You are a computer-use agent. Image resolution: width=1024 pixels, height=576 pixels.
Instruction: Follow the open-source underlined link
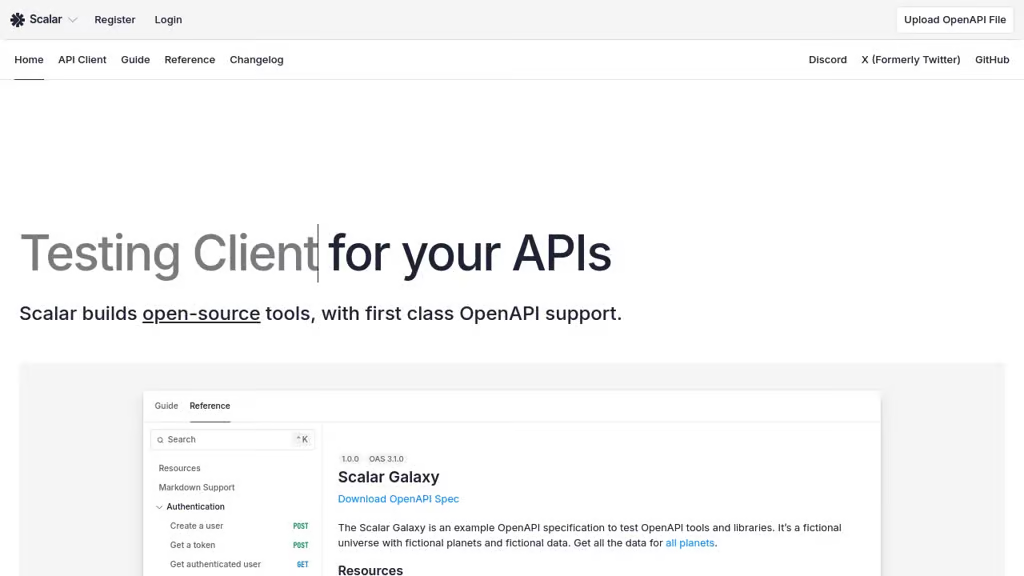coord(201,313)
